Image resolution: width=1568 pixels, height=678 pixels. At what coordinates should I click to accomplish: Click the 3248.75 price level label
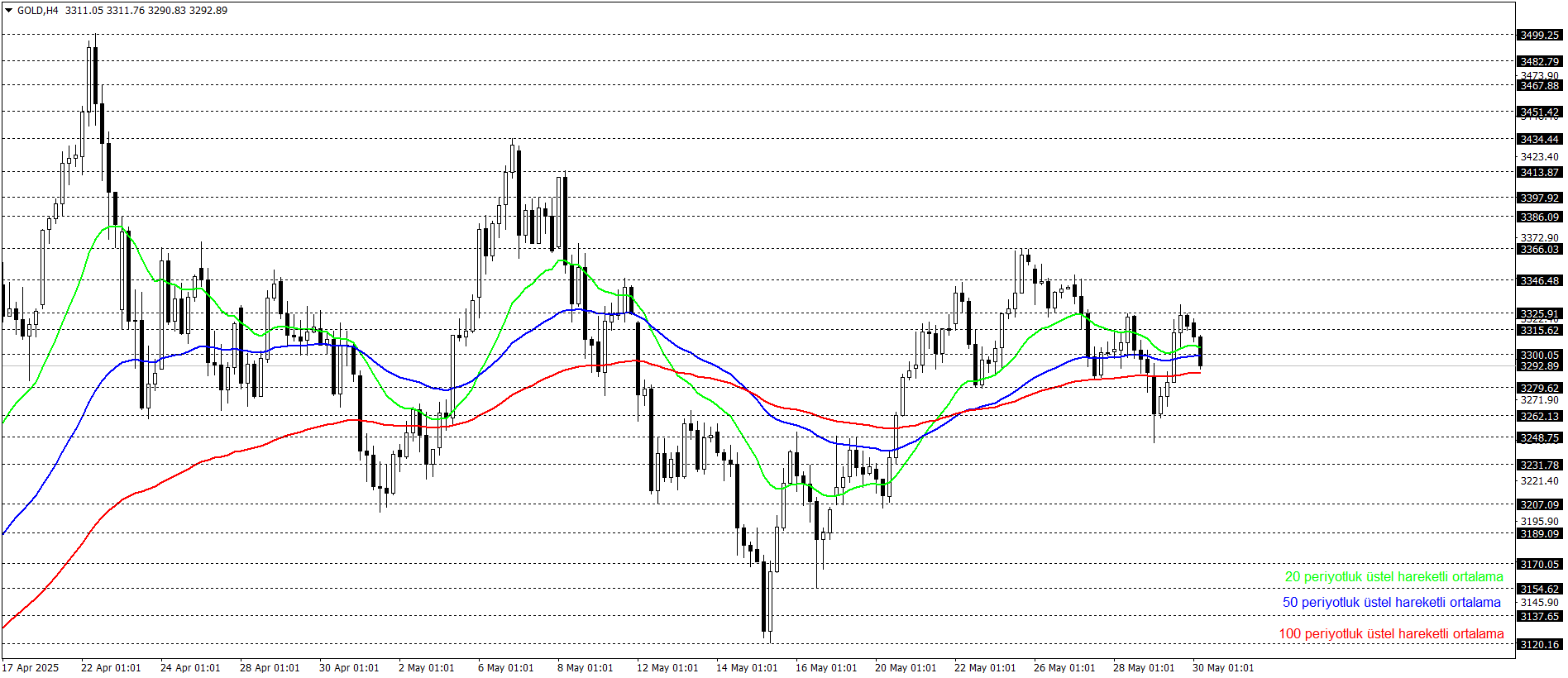[1539, 437]
